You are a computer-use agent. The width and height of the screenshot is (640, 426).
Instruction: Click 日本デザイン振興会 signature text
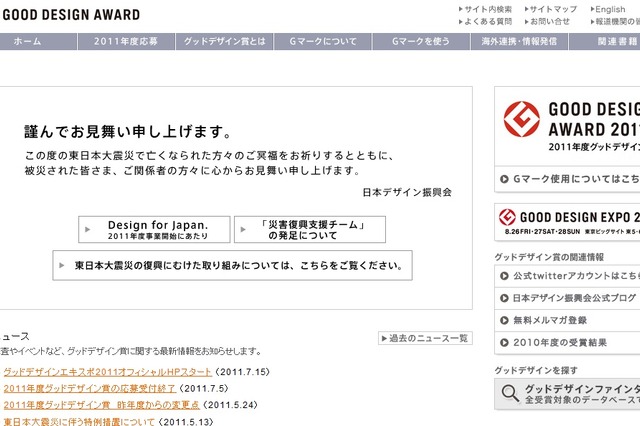[x=407, y=192]
